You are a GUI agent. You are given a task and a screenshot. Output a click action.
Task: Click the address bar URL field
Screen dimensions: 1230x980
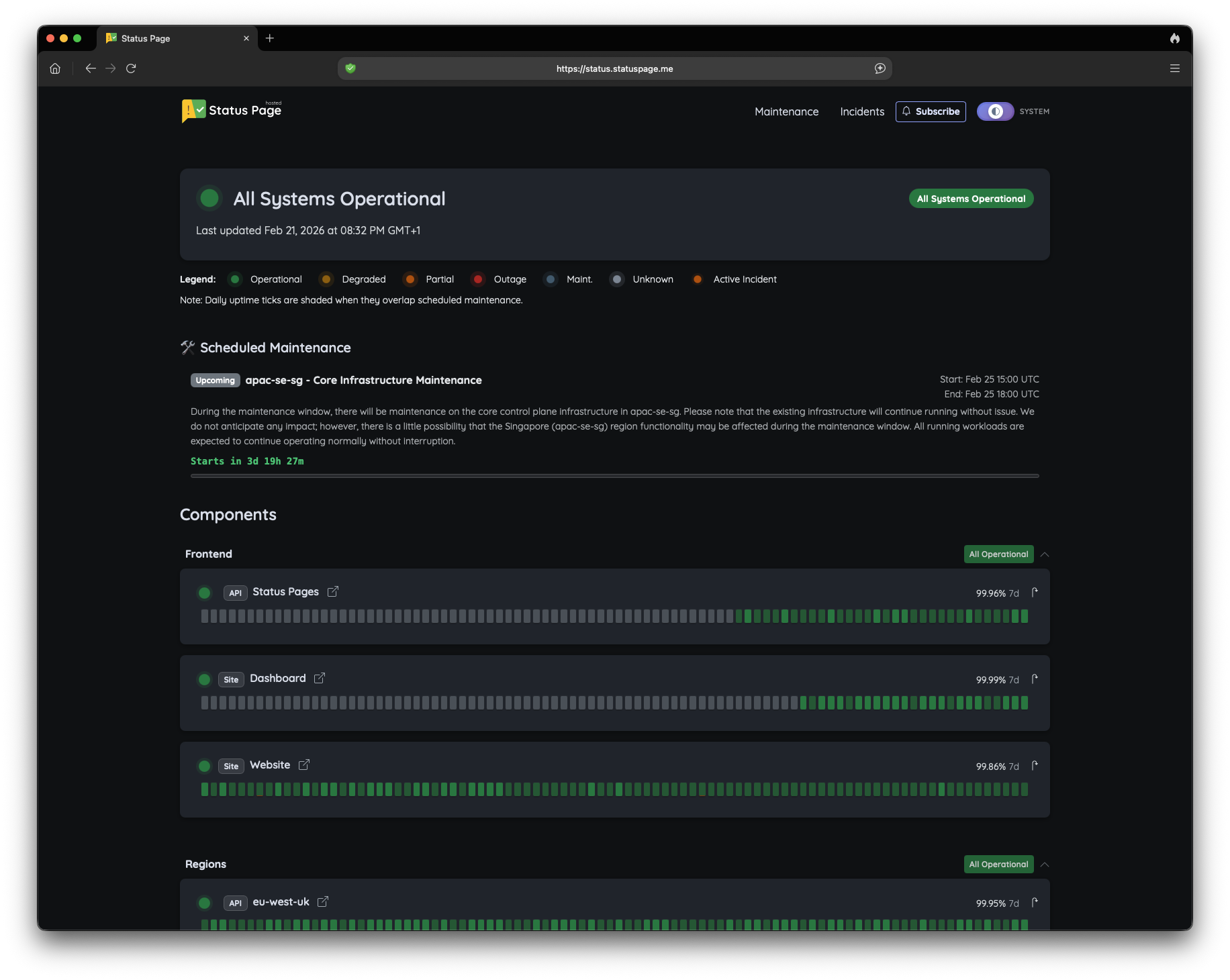(614, 68)
